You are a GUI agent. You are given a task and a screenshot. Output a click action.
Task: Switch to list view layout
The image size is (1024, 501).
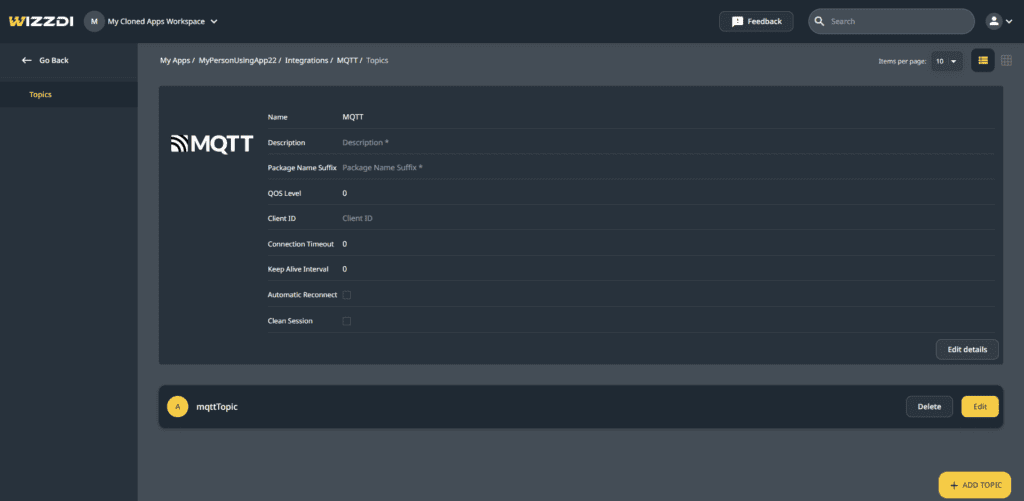click(983, 61)
